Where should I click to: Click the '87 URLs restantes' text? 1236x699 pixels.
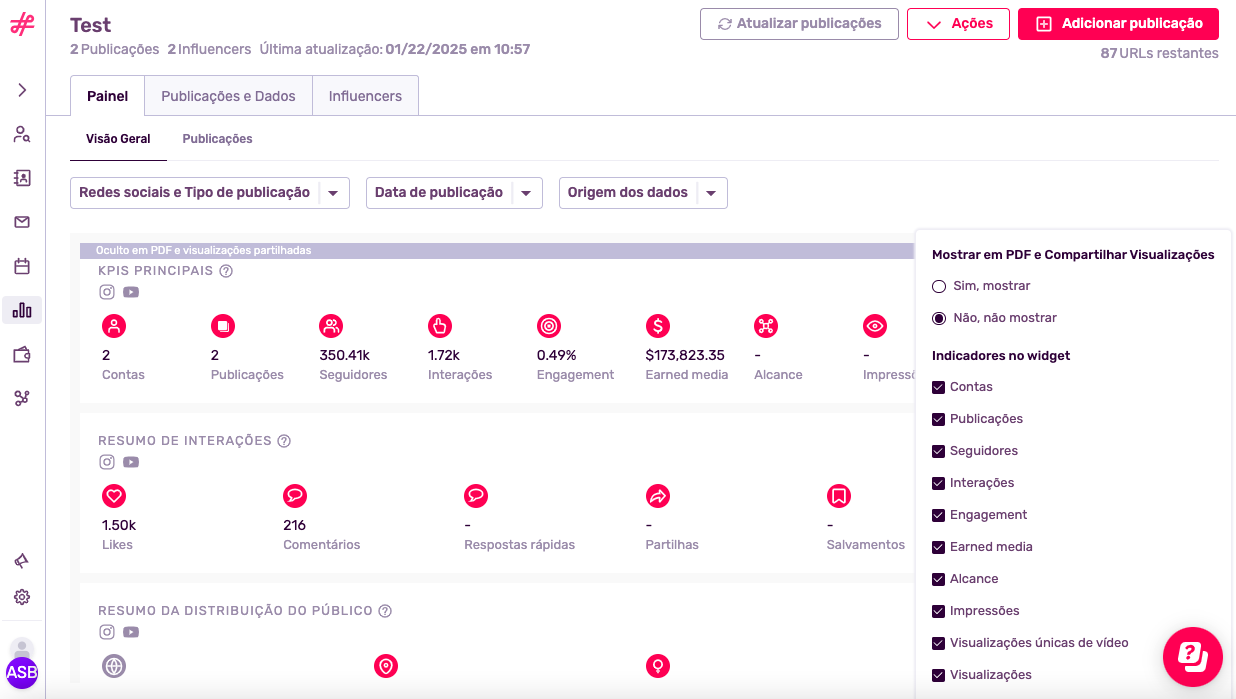tap(1159, 54)
